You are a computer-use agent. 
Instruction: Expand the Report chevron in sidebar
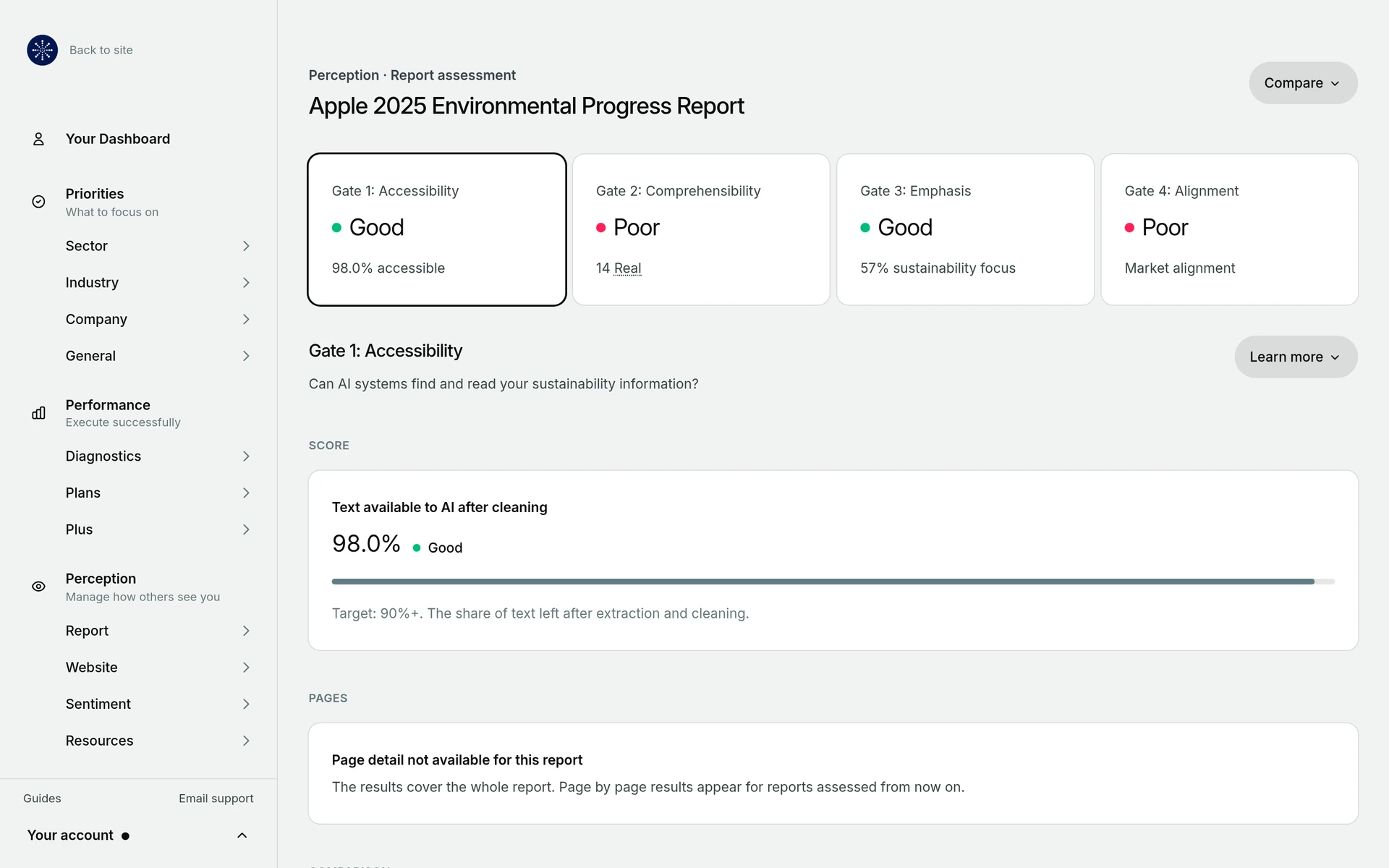[246, 631]
